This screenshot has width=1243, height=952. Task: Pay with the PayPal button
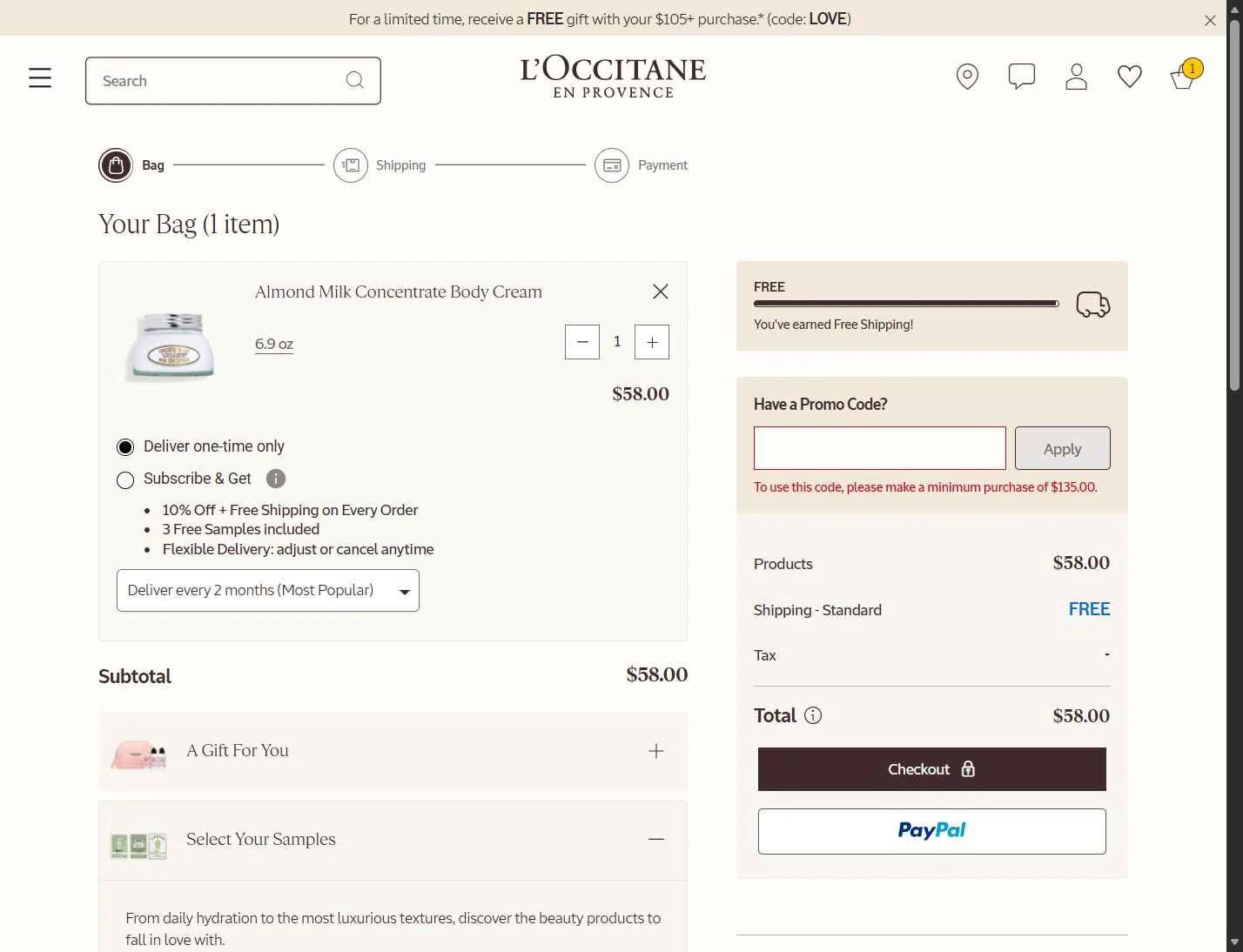(932, 831)
